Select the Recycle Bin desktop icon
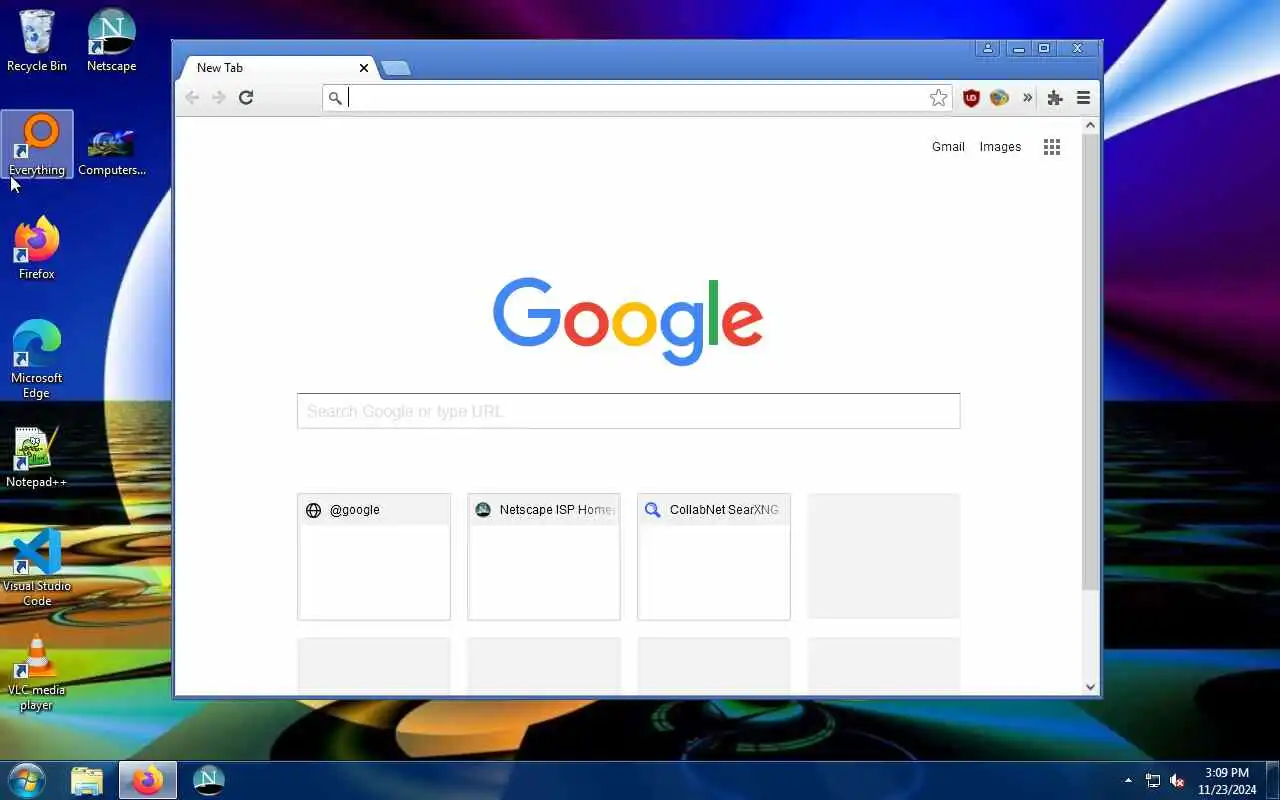The image size is (1280, 800). click(37, 41)
